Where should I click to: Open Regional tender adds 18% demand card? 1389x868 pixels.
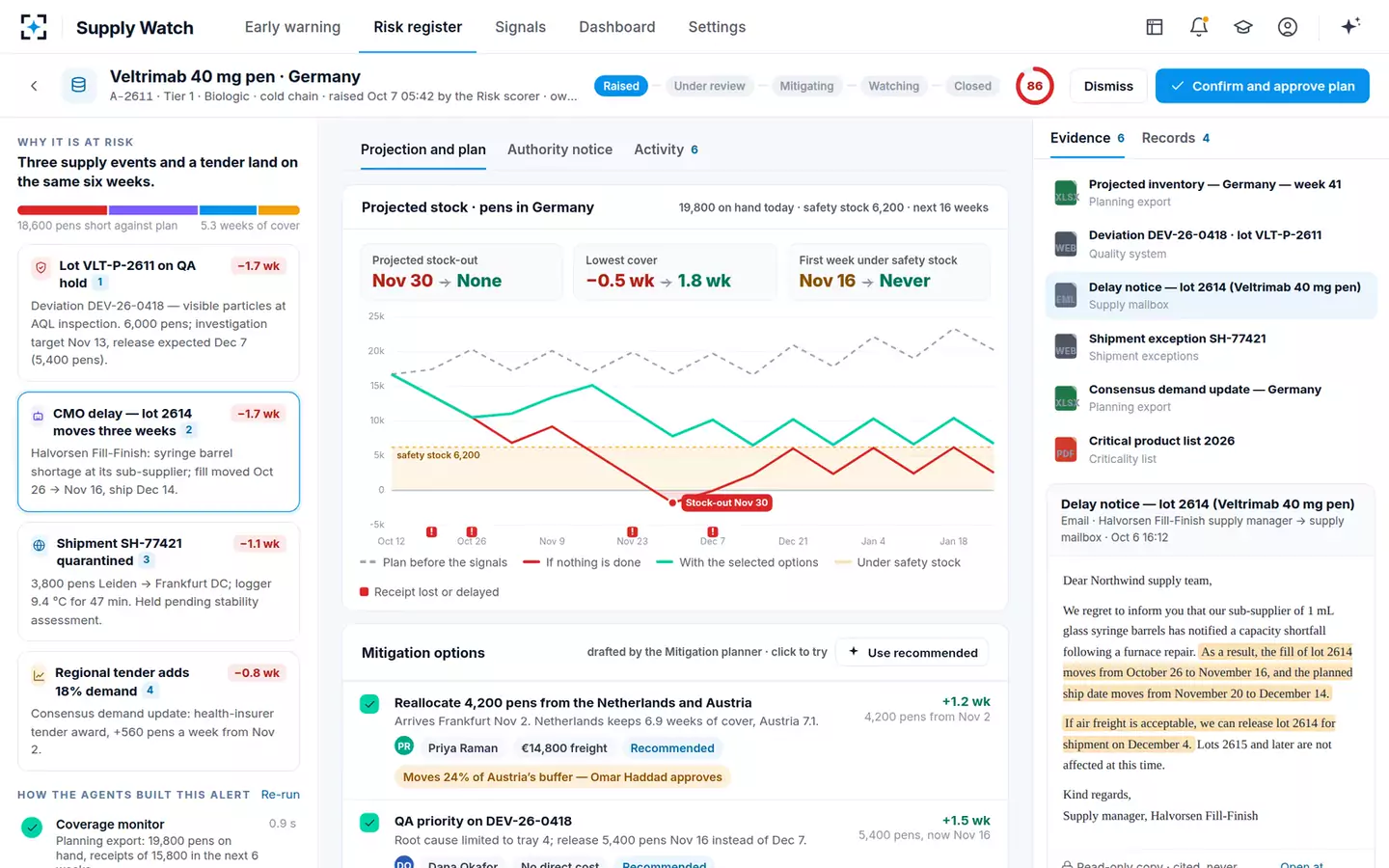point(158,712)
